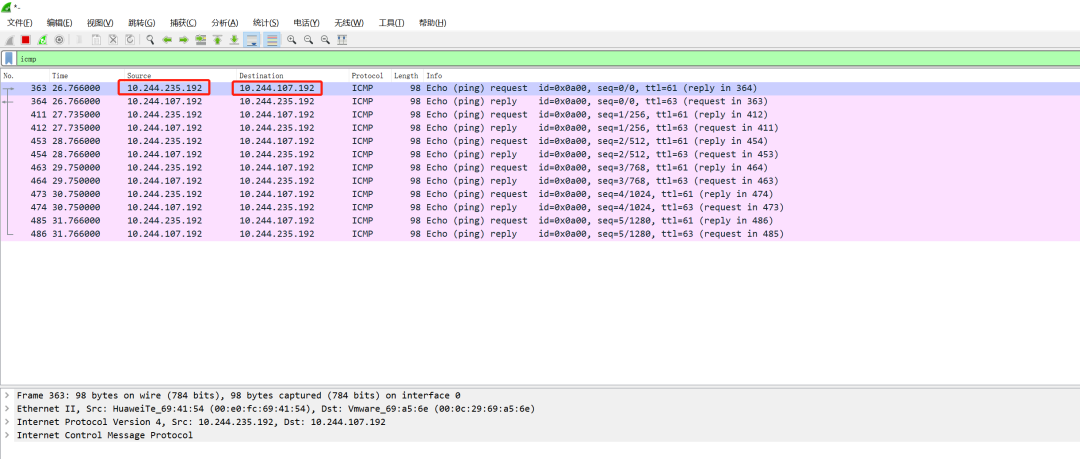Zoom out the main window text
The width and height of the screenshot is (1080, 459).
tap(308, 40)
